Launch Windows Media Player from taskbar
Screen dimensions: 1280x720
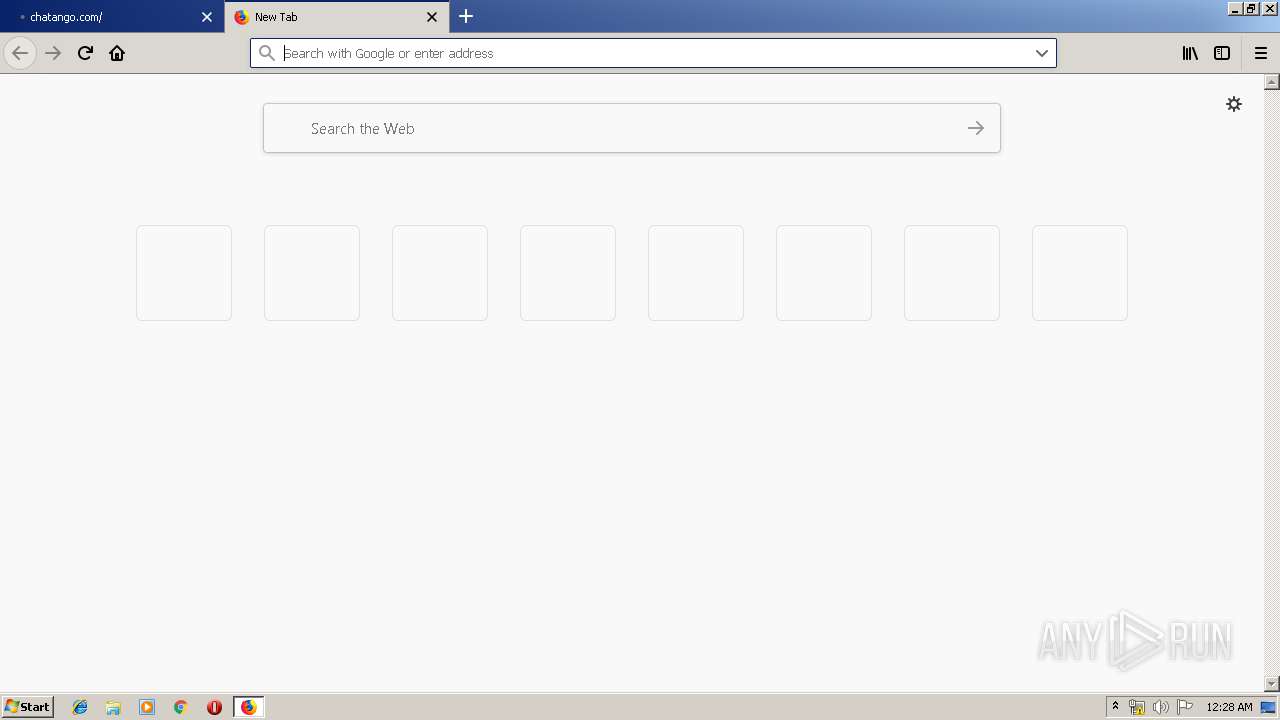[147, 707]
